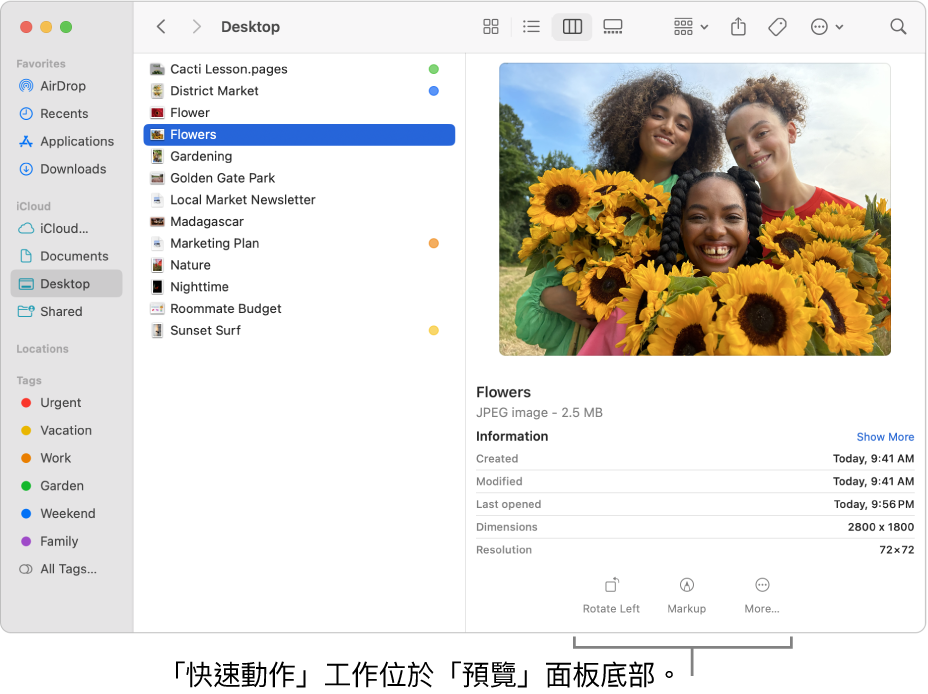Screen dimensions: 928x694
Task: Click the Tags section header
Action: coord(29,380)
